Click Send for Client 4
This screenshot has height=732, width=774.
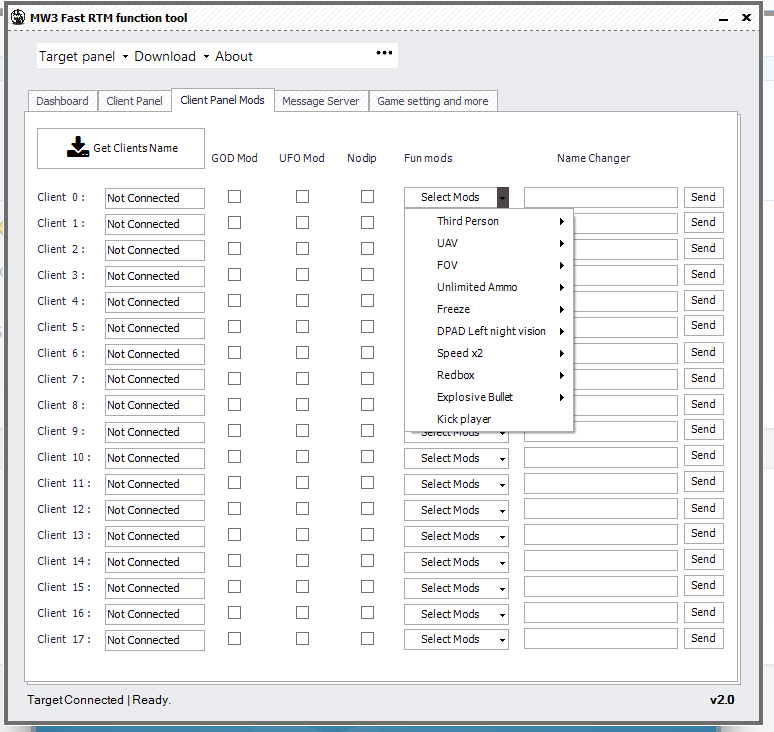703,300
